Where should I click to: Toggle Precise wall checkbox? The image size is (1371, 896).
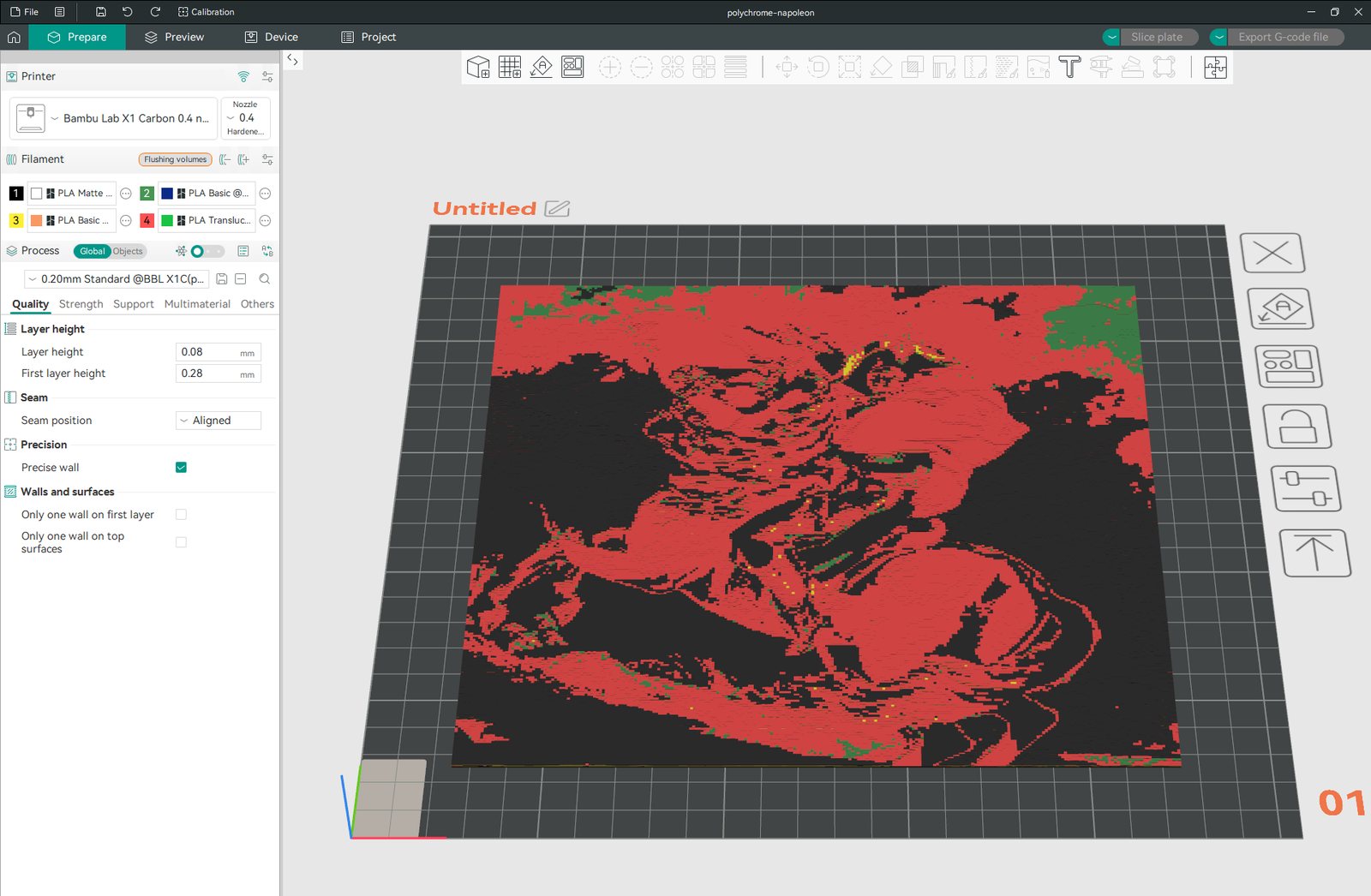click(181, 468)
